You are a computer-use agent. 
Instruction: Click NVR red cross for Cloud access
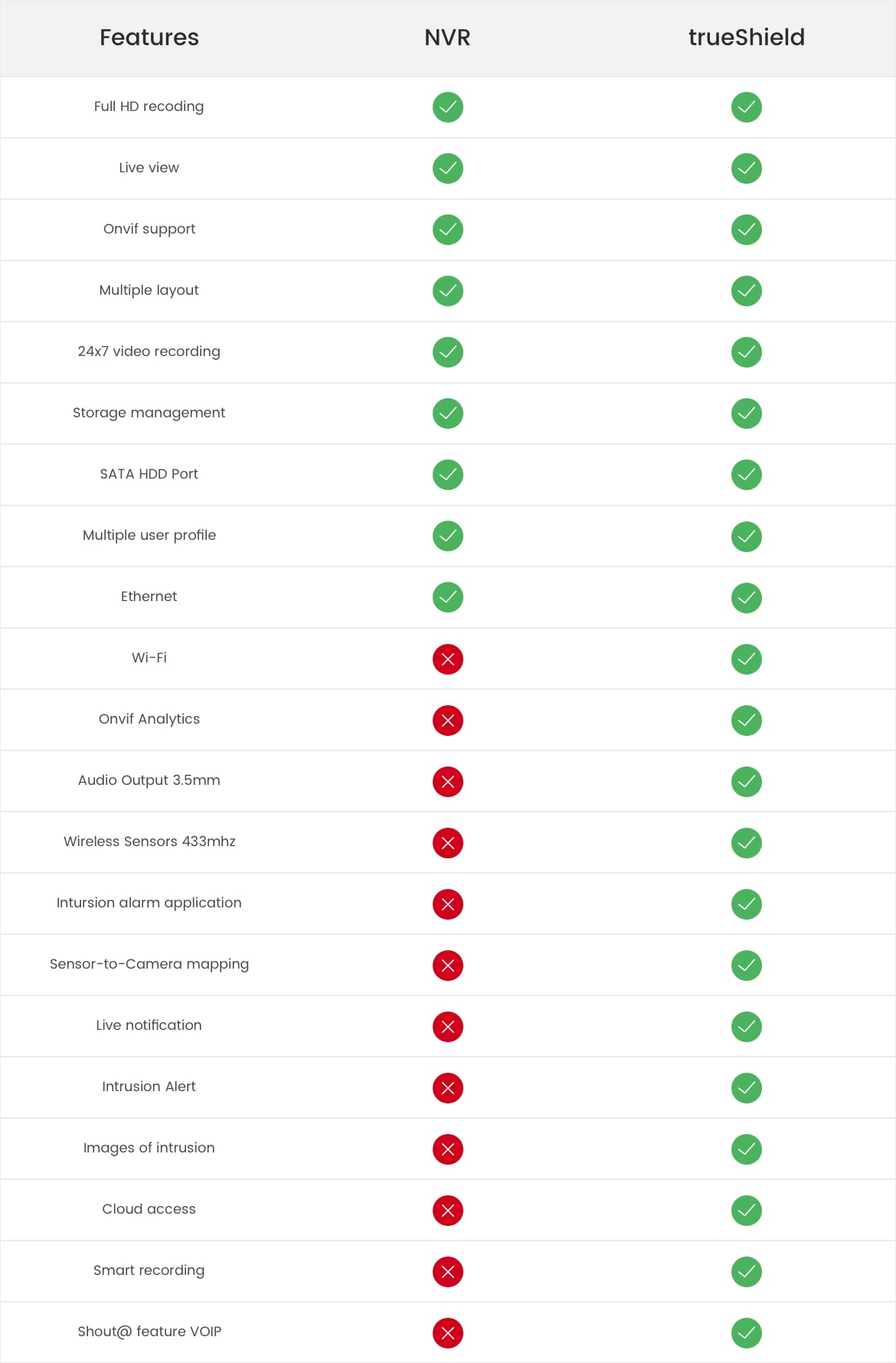(x=448, y=1211)
